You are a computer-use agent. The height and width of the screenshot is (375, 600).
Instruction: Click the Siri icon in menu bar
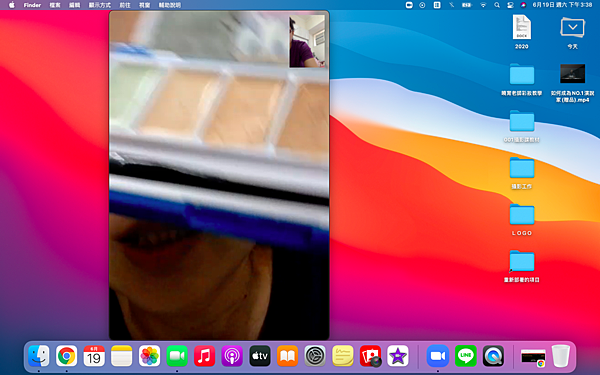[x=523, y=5]
